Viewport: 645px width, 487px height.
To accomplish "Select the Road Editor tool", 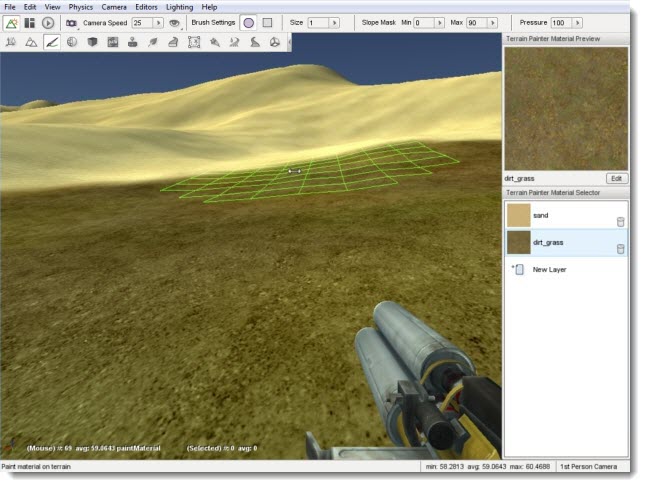I will (x=255, y=42).
